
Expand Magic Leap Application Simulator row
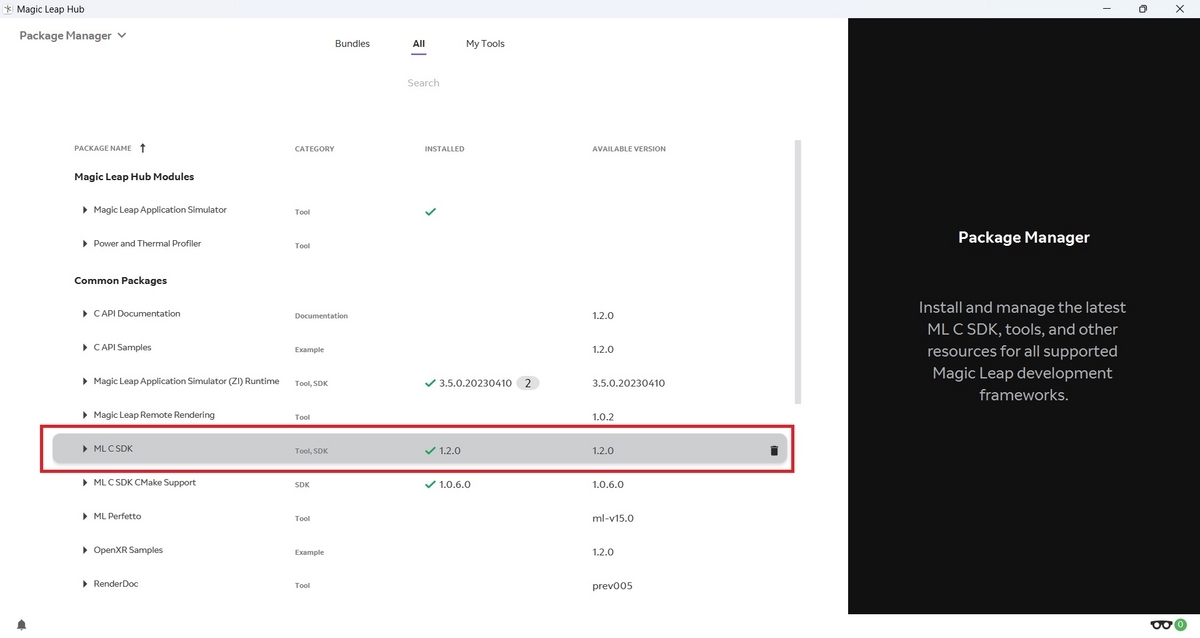(x=85, y=210)
